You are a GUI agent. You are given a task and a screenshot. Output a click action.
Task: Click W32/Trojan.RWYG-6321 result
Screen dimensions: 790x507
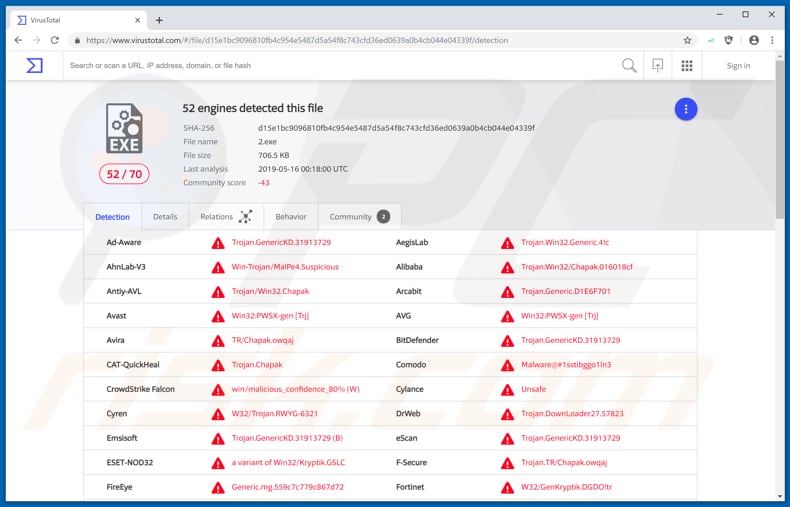(275, 414)
